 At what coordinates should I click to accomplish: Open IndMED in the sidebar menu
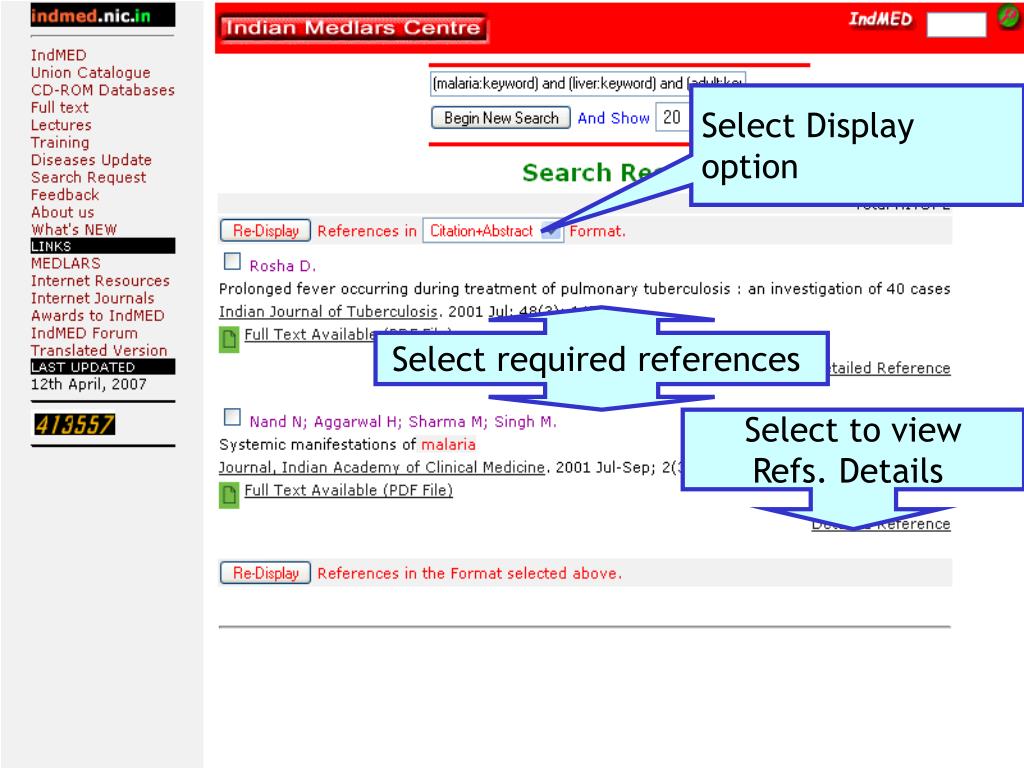click(x=59, y=55)
